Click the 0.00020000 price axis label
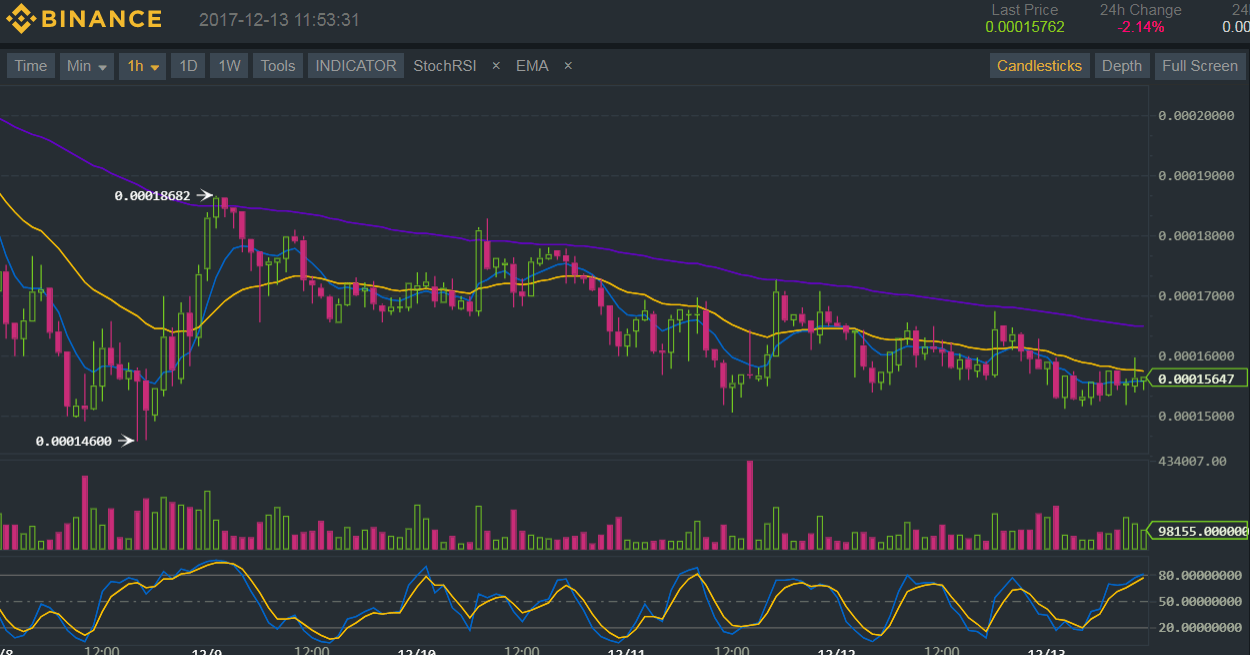Screen dimensions: 1250x655 pyautogui.click(x=1196, y=116)
